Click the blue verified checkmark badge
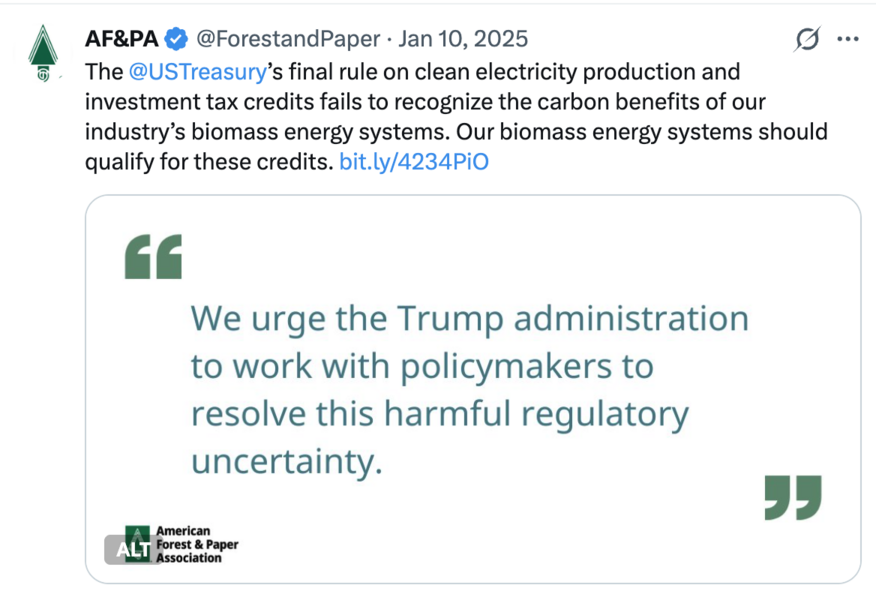 pos(176,39)
